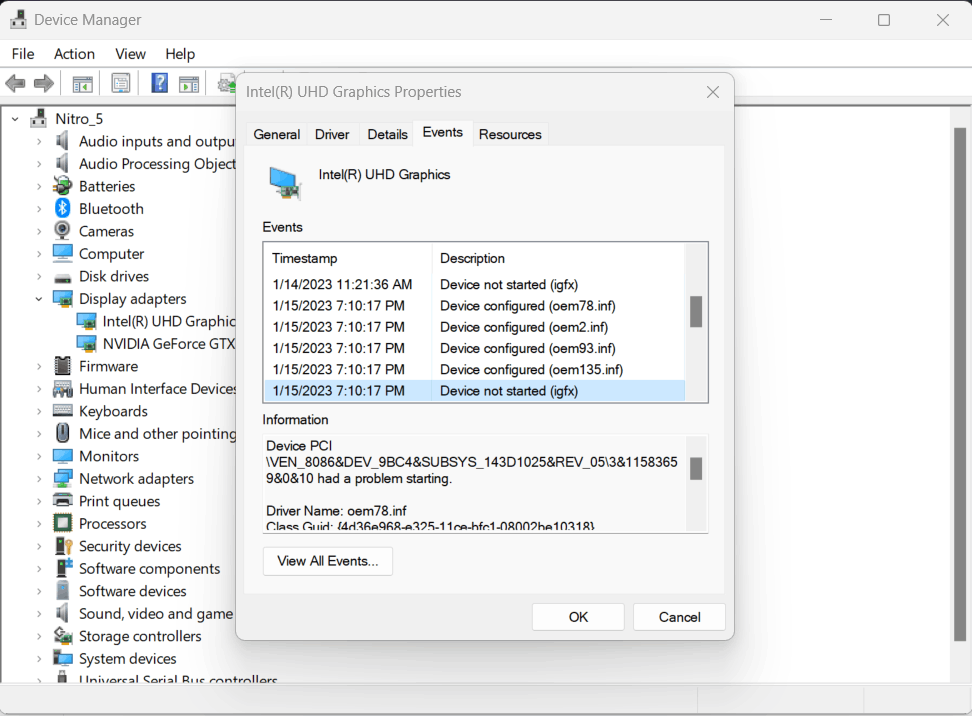Click the Back navigation arrow icon
The image size is (972, 716).
[15, 82]
